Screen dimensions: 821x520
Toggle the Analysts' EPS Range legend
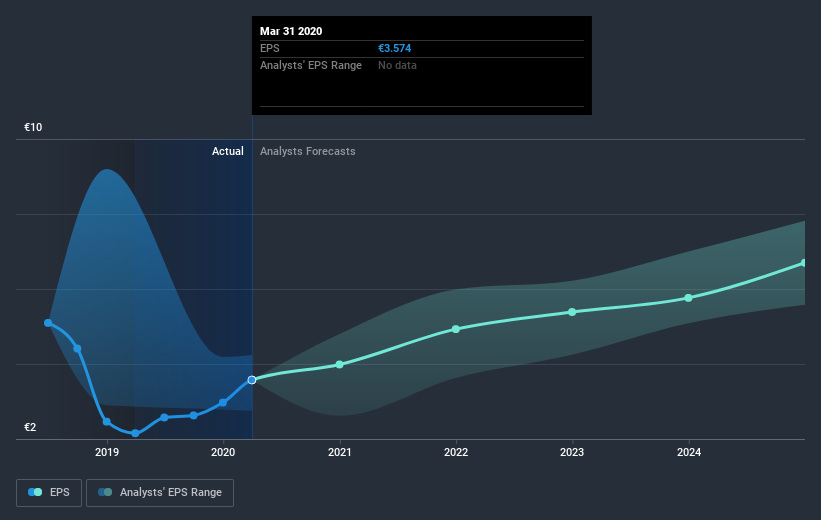click(x=160, y=493)
